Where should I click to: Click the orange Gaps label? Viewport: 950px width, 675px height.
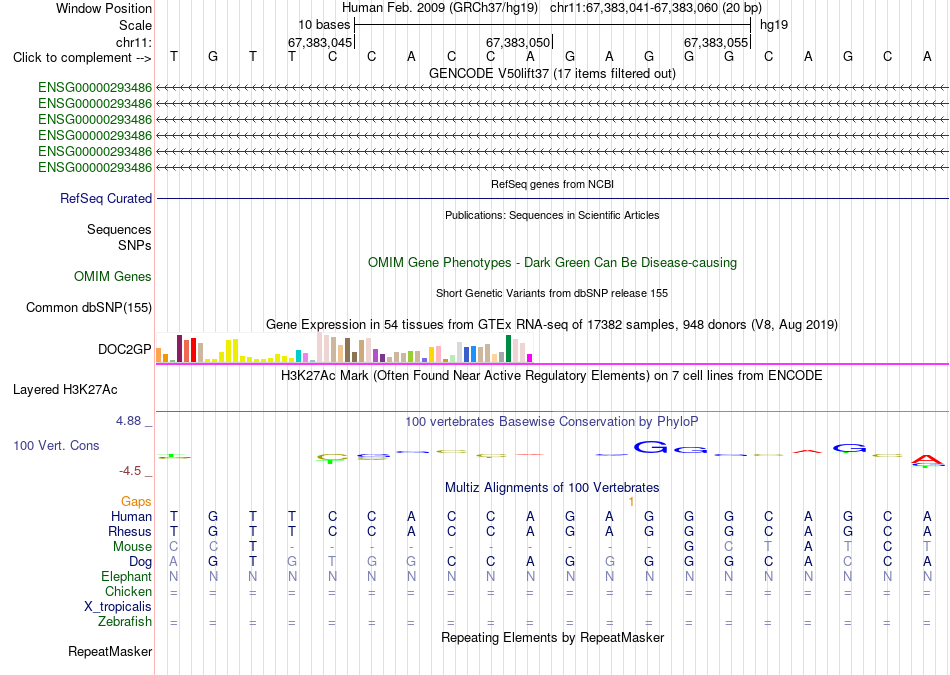tap(136, 502)
